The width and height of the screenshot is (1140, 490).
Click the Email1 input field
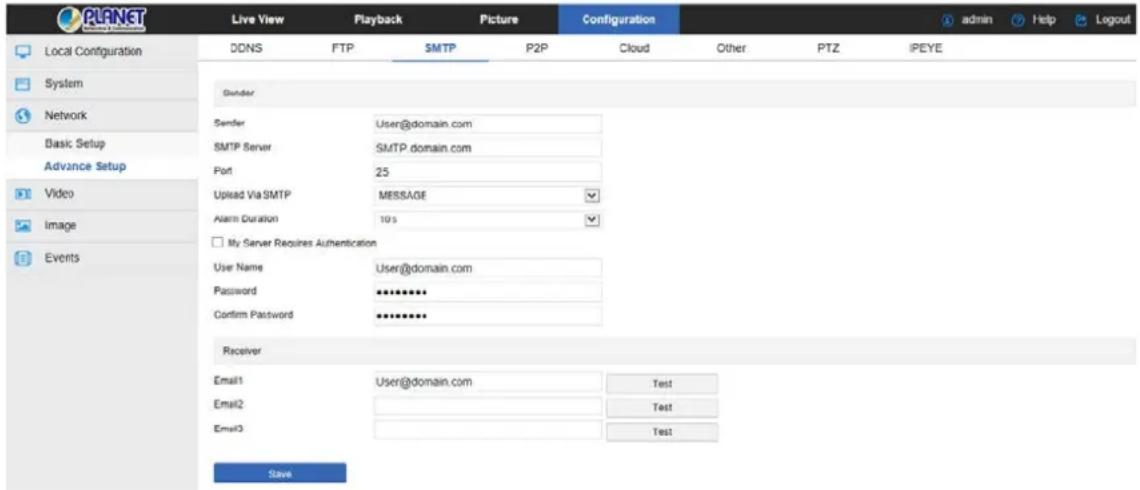point(487,382)
